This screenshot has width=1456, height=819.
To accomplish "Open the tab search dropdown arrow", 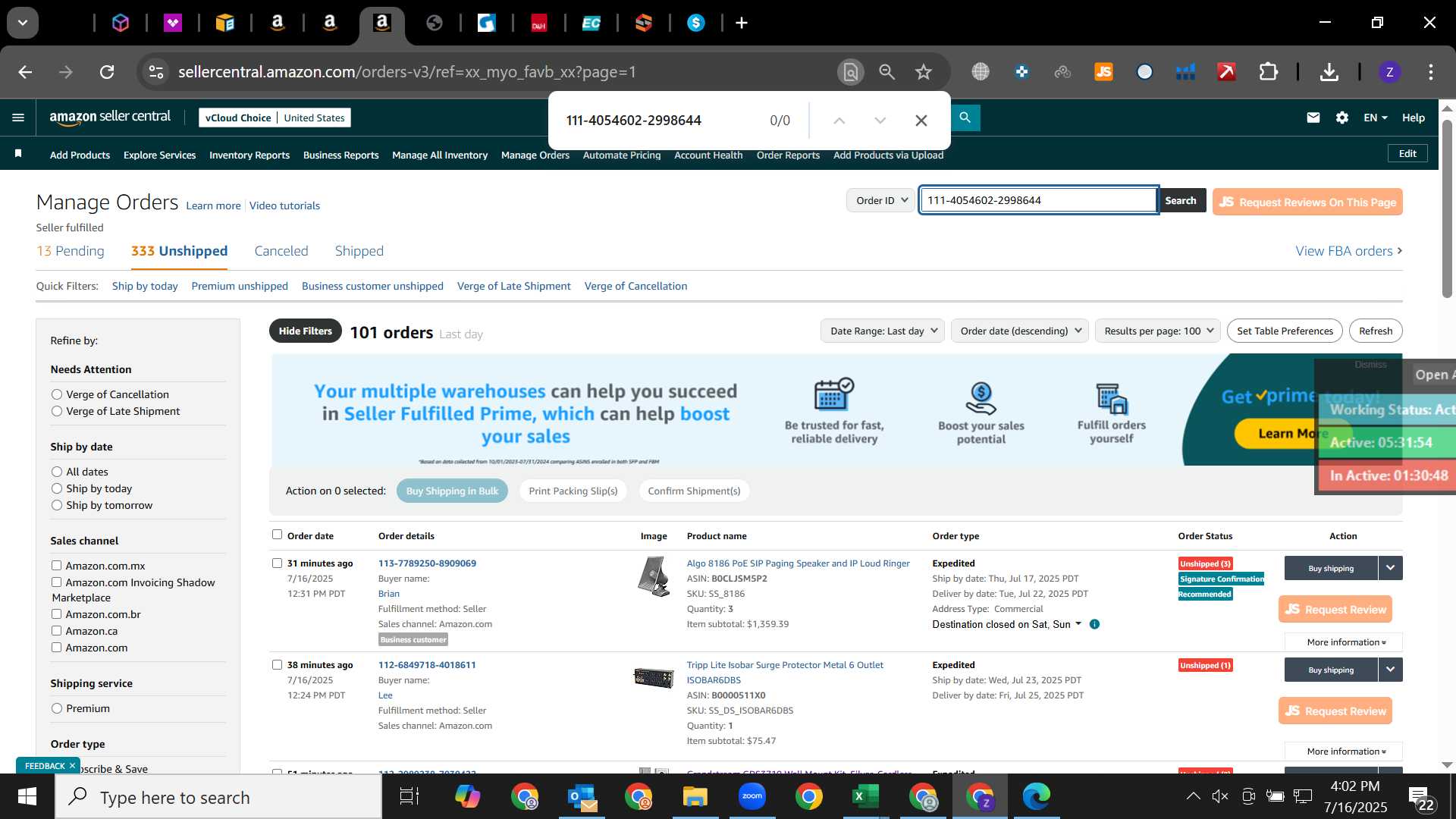I will (23, 23).
